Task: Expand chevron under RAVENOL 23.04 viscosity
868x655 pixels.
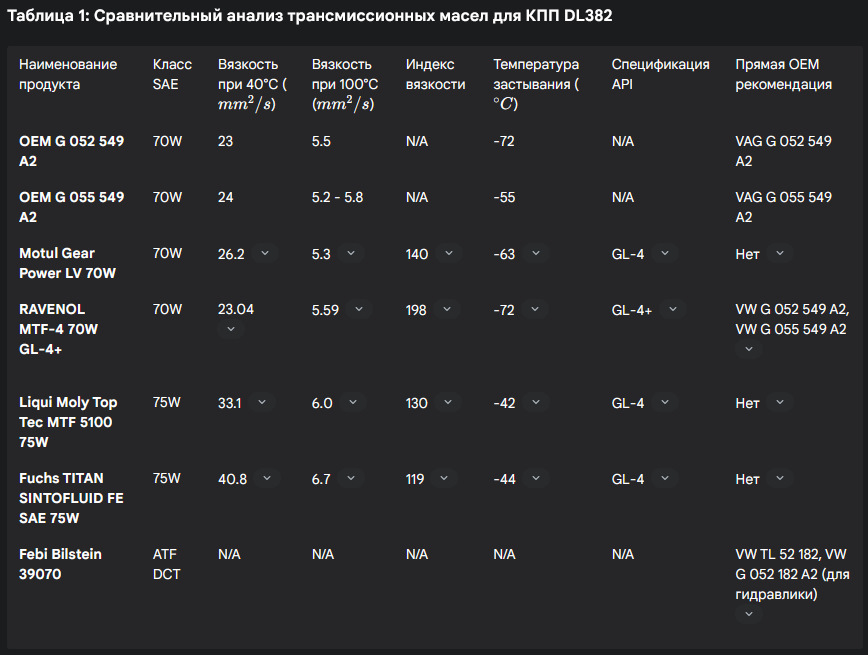Action: pos(230,329)
